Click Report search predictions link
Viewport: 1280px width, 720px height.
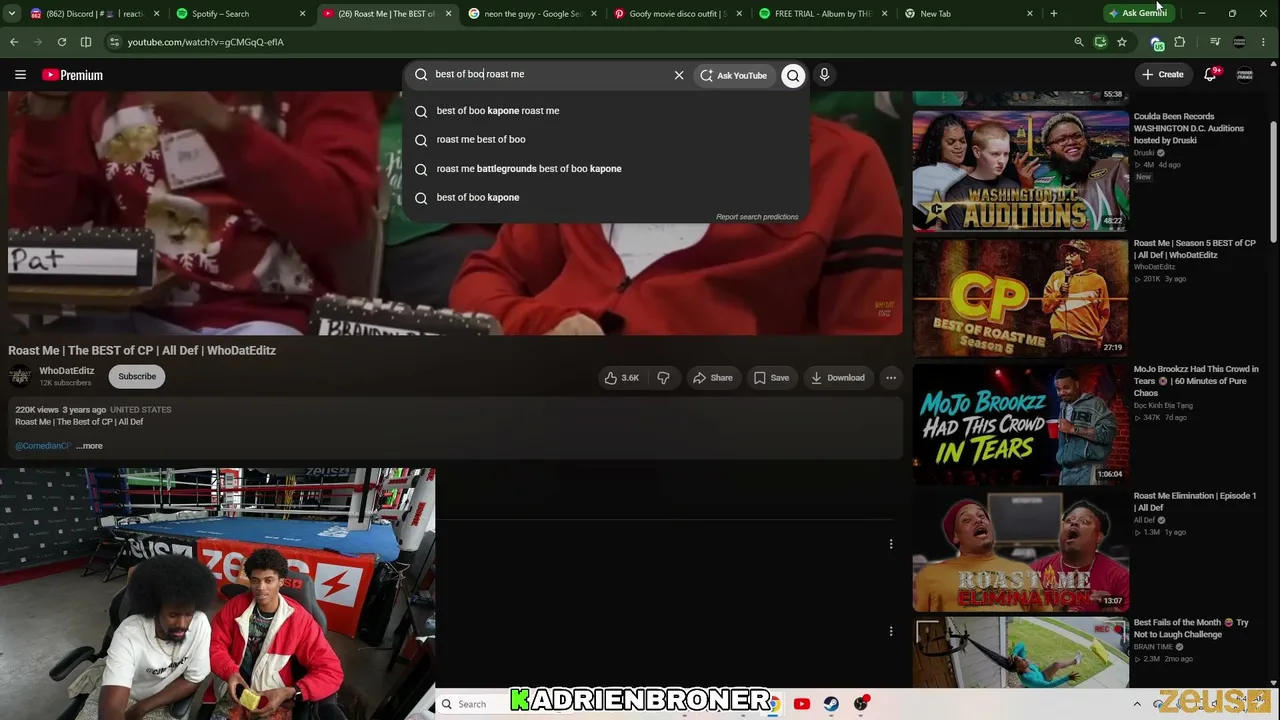pos(757,217)
